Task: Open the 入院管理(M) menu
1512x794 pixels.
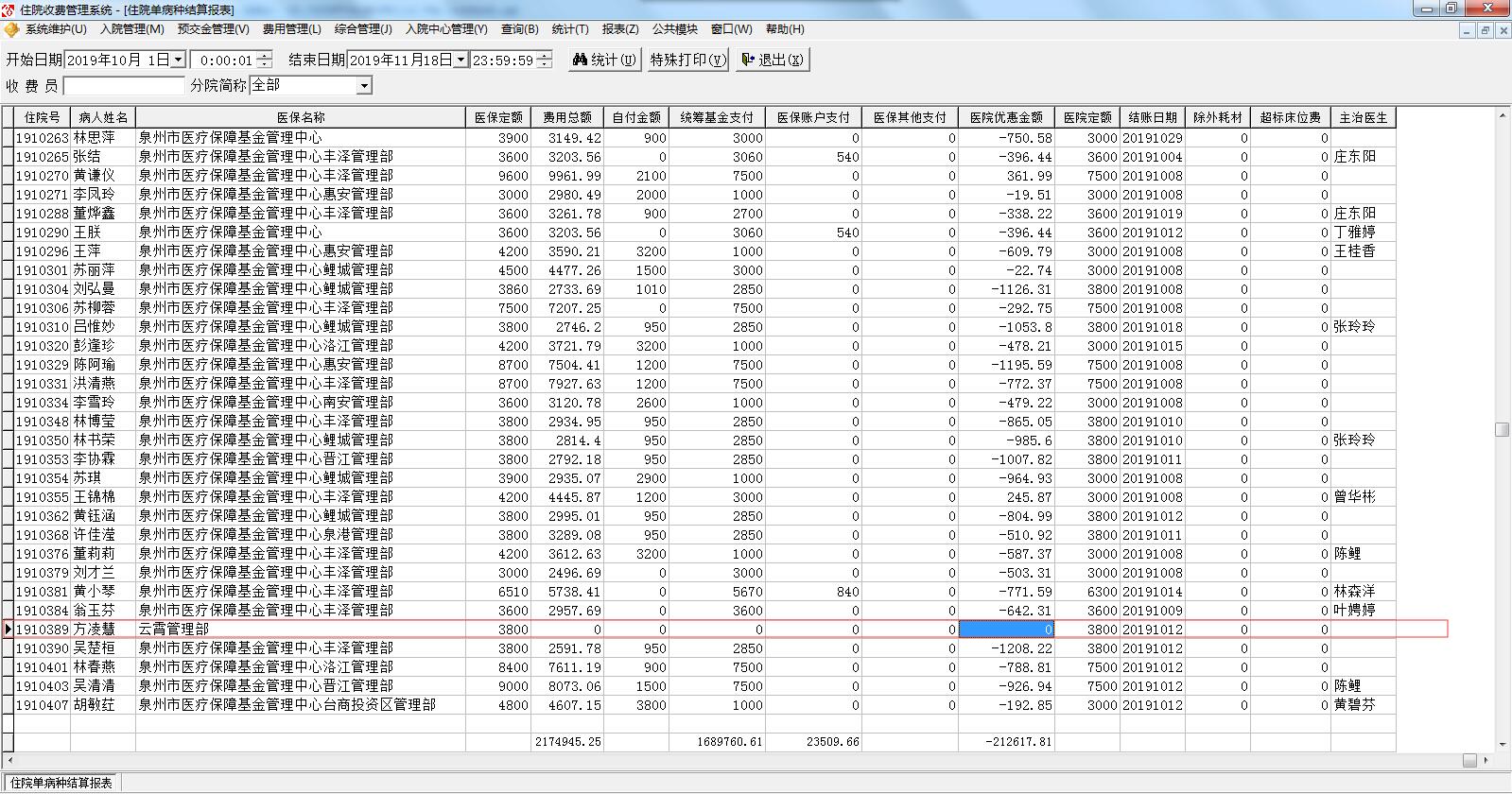Action: [x=132, y=29]
